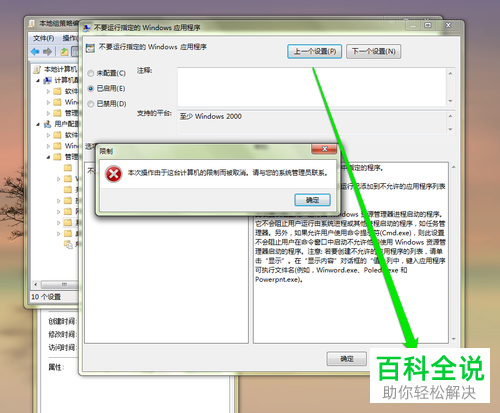The height and width of the screenshot is (413, 500).
Task: Click the up arrow of the 注释 box scrollbar
Action: point(450,73)
